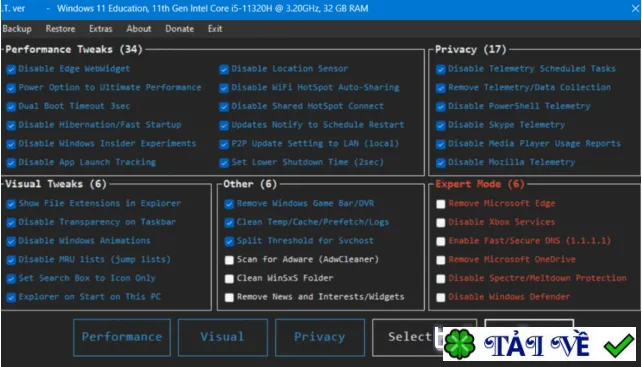Image resolution: width=642 pixels, height=367 pixels.
Task: Open the Extras menu
Action: point(100,29)
